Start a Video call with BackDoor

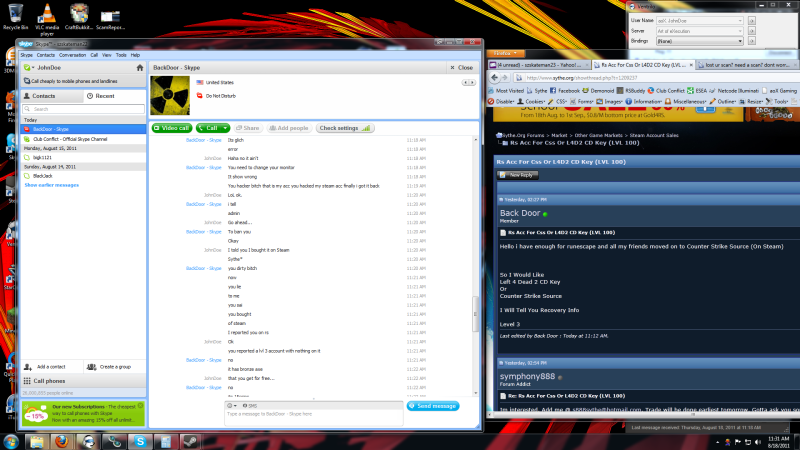coord(171,128)
